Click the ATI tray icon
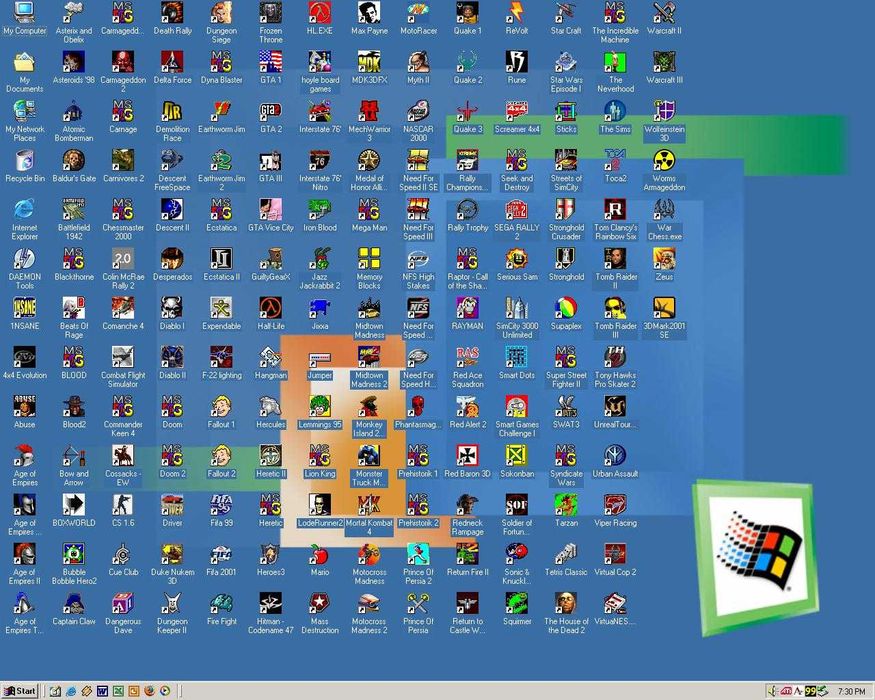 786,691
